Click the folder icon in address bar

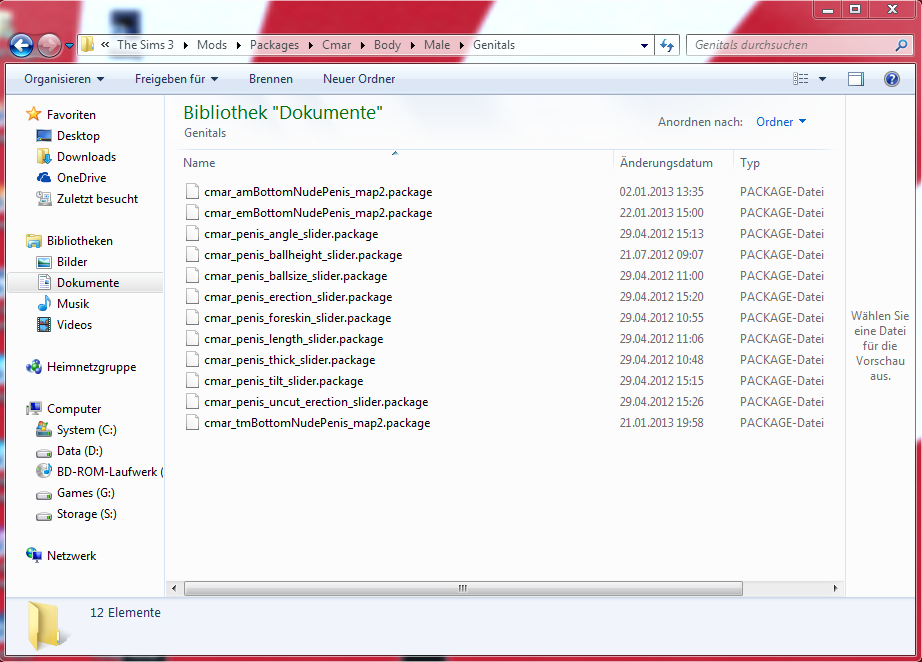coord(88,45)
